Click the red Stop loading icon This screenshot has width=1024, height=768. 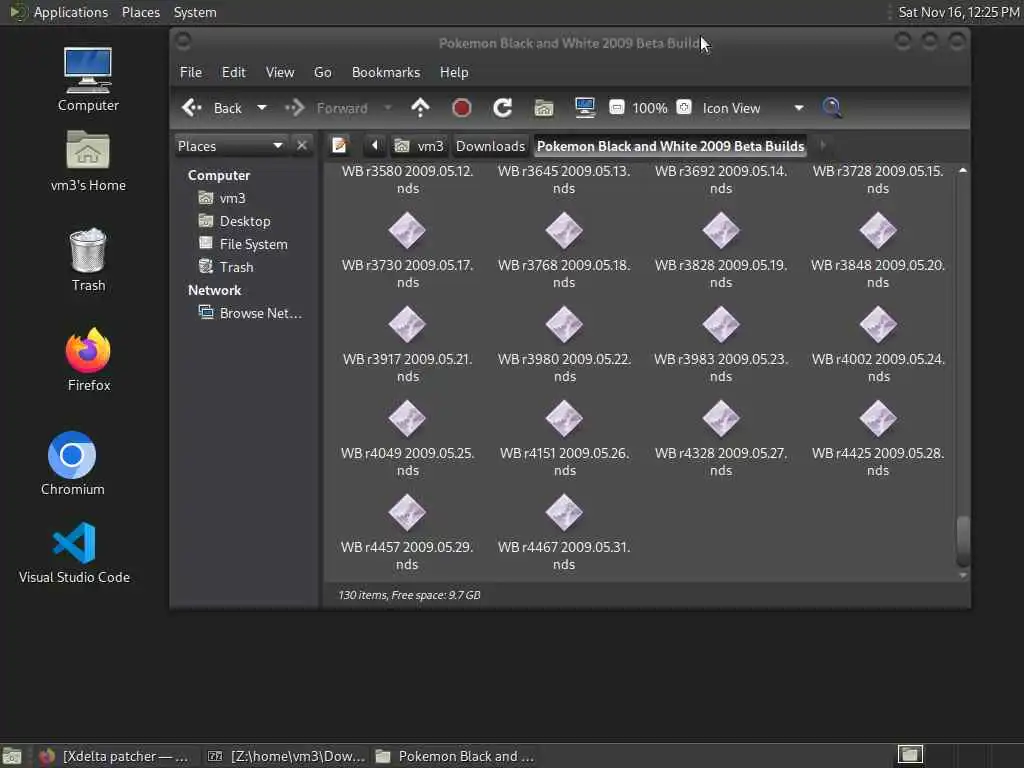[461, 108]
